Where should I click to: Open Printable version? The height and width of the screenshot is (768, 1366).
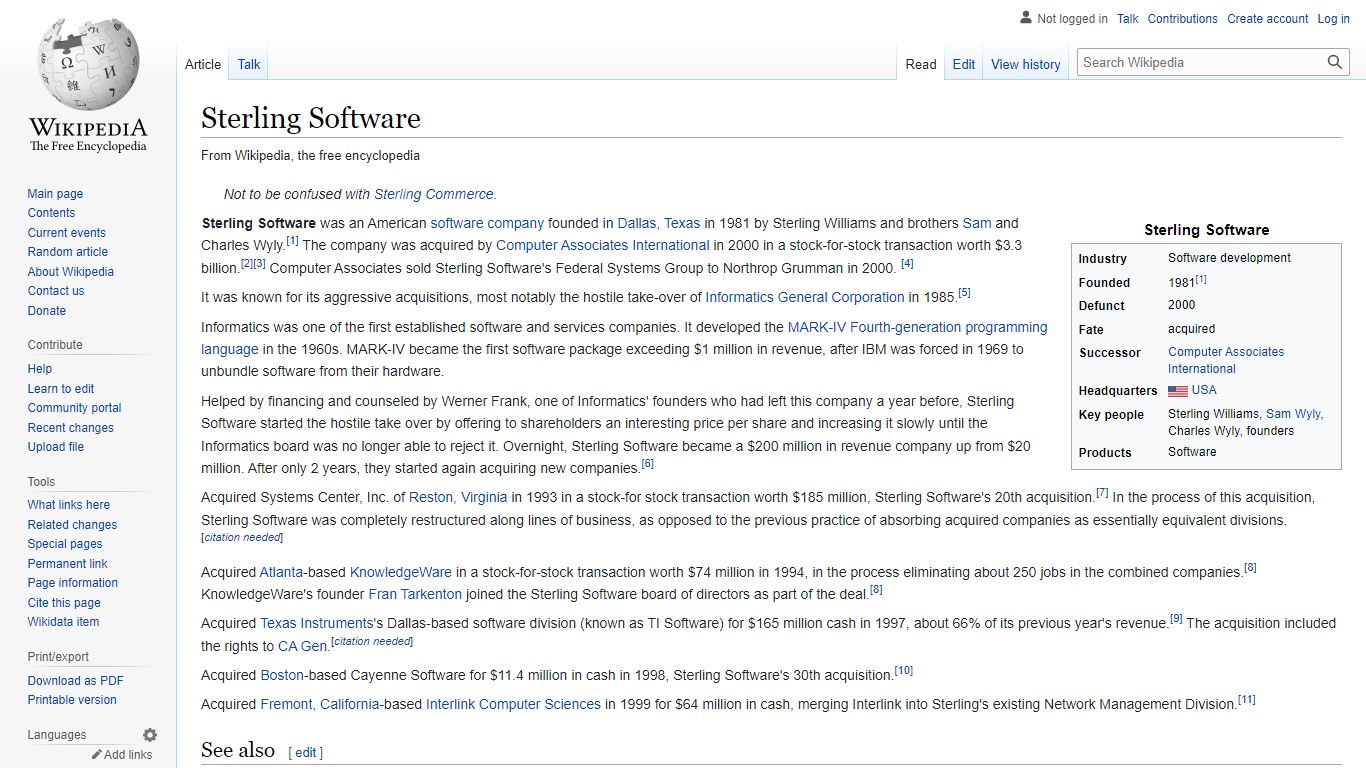click(72, 700)
